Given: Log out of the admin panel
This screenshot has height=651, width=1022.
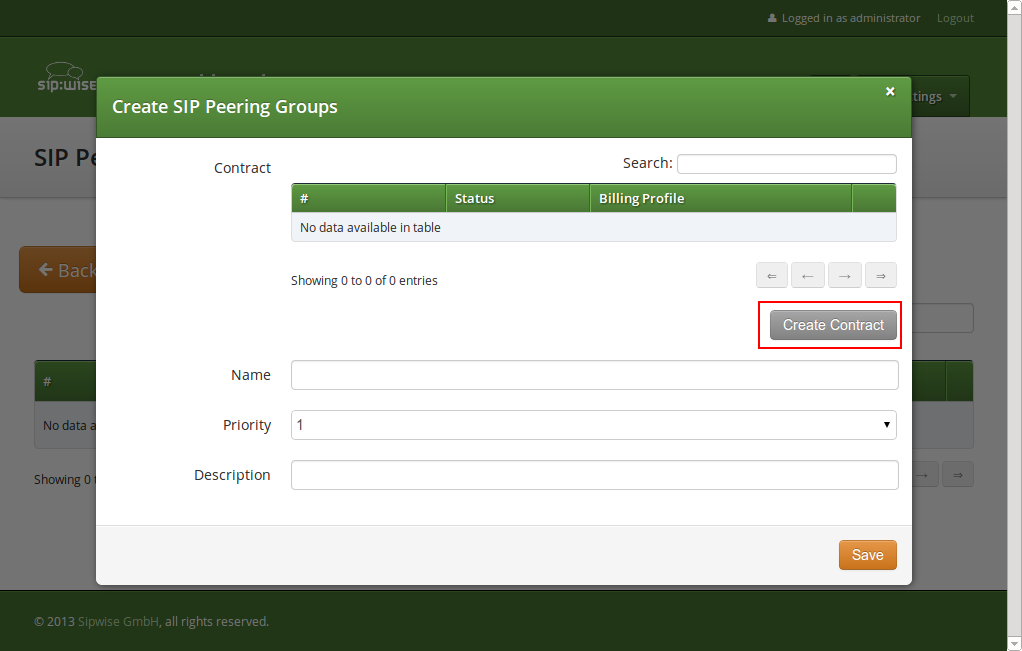Looking at the screenshot, I should [954, 17].
